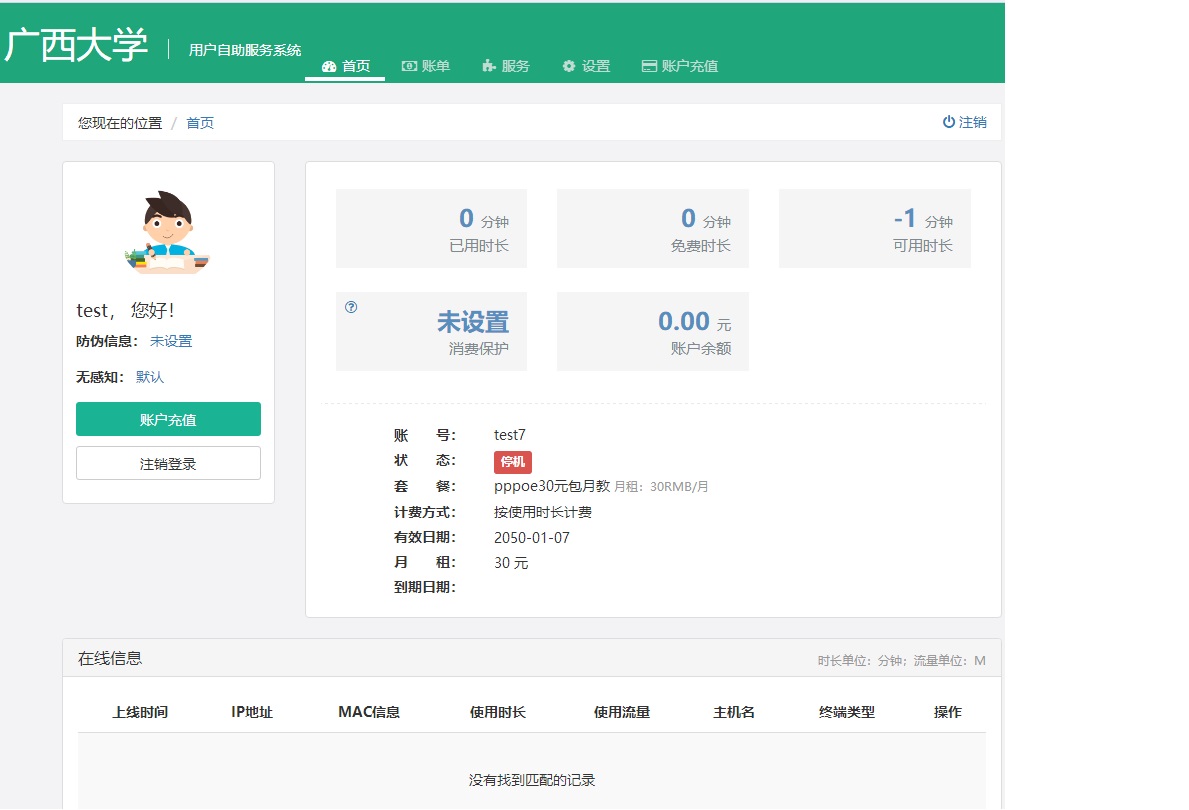Click the card icon beside 账户充值
1189x810 pixels.
pyautogui.click(x=649, y=67)
